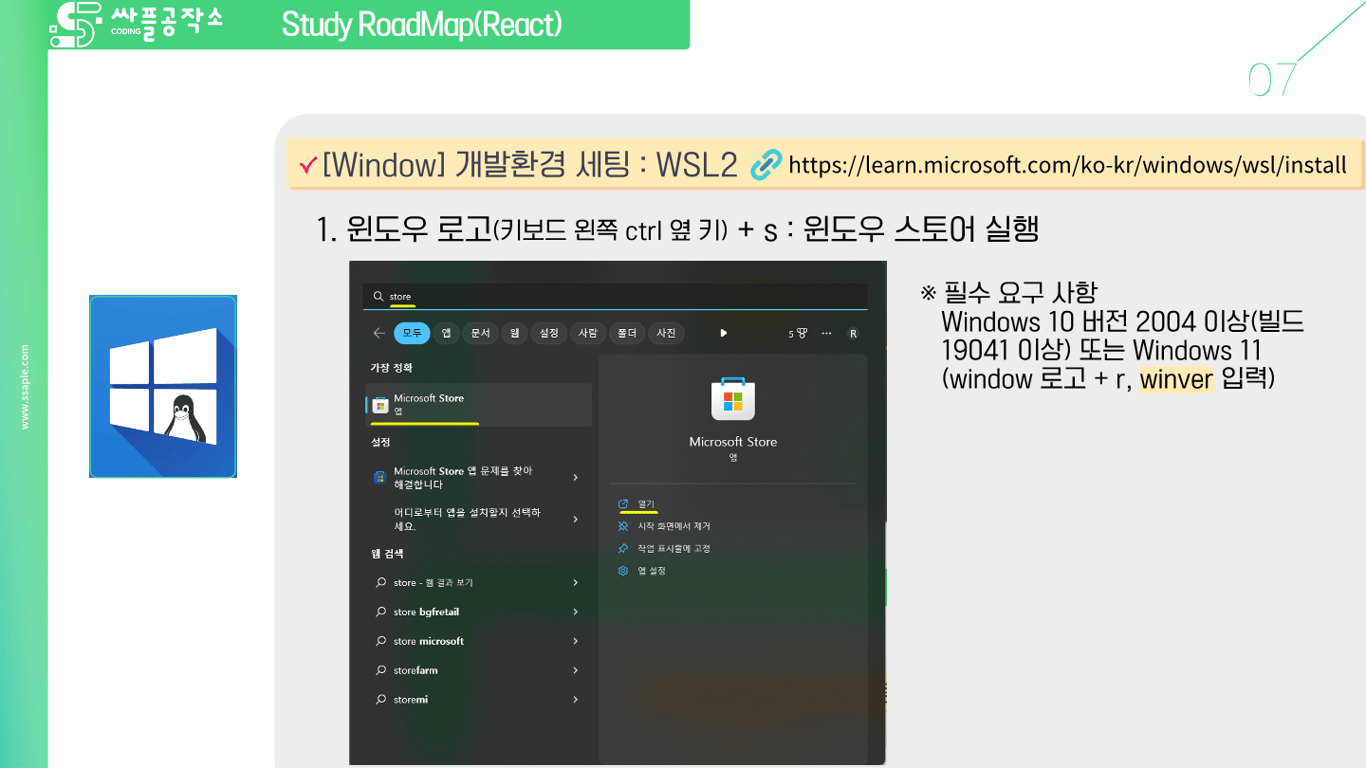Click the highlighted "winver" text
The image size is (1366, 768).
(1176, 379)
